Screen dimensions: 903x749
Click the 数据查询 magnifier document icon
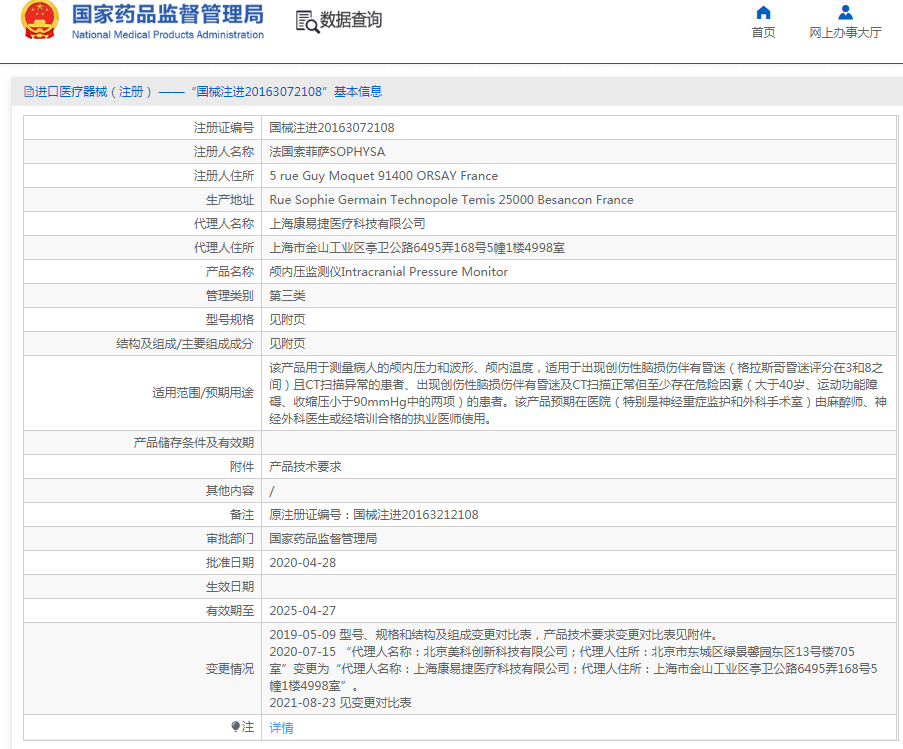(306, 21)
